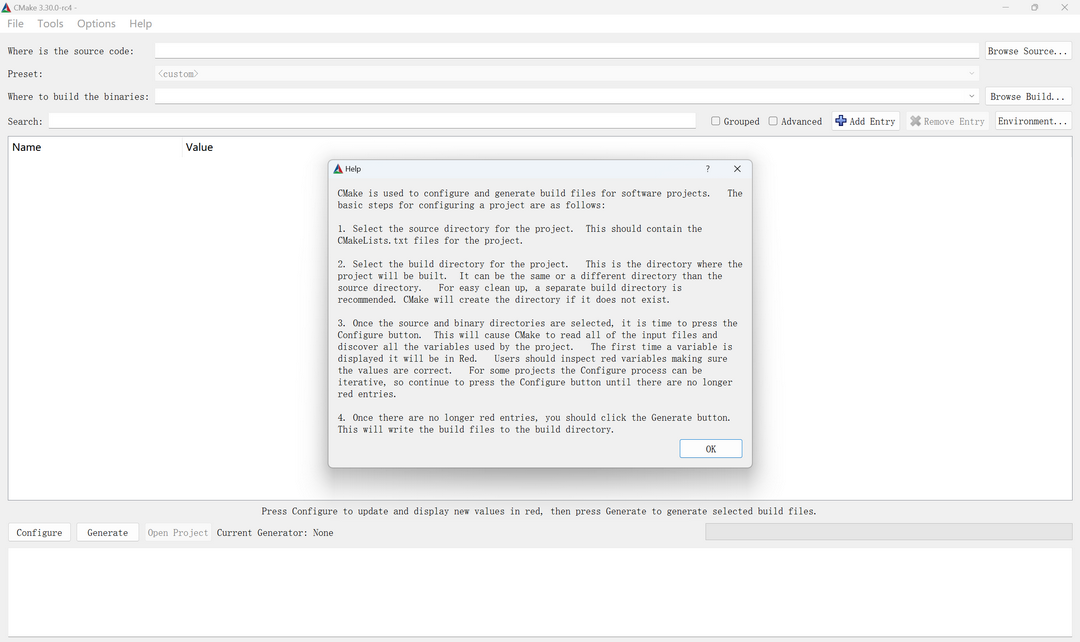The width and height of the screenshot is (1080, 642).
Task: Open the build binaries path dropdown
Action: [x=972, y=97]
